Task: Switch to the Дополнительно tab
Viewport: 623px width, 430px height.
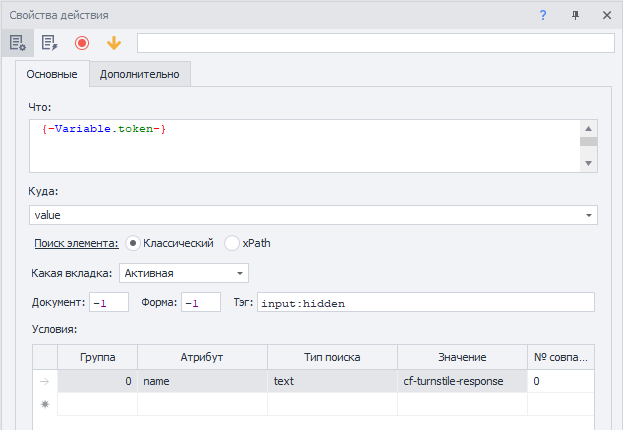Action: coord(139,74)
